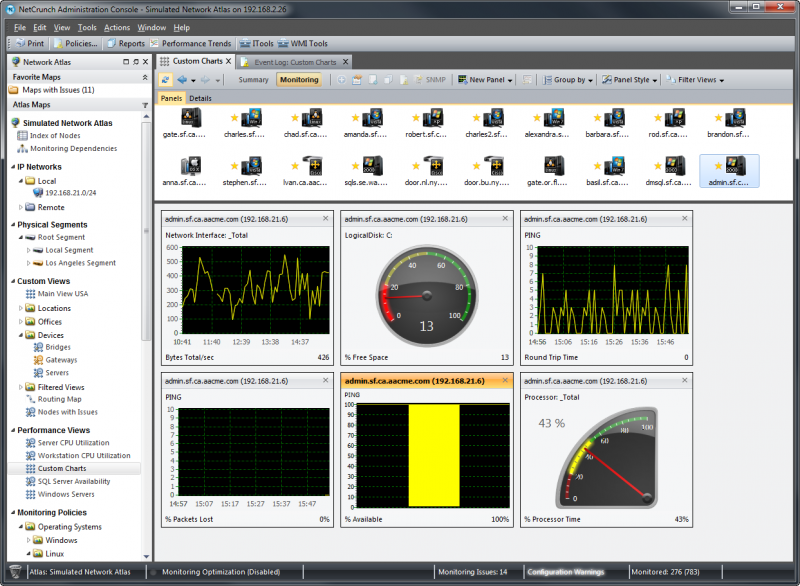Image resolution: width=800 pixels, height=586 pixels.
Task: Expand the Los Angeles Segment node
Action: (x=29, y=263)
